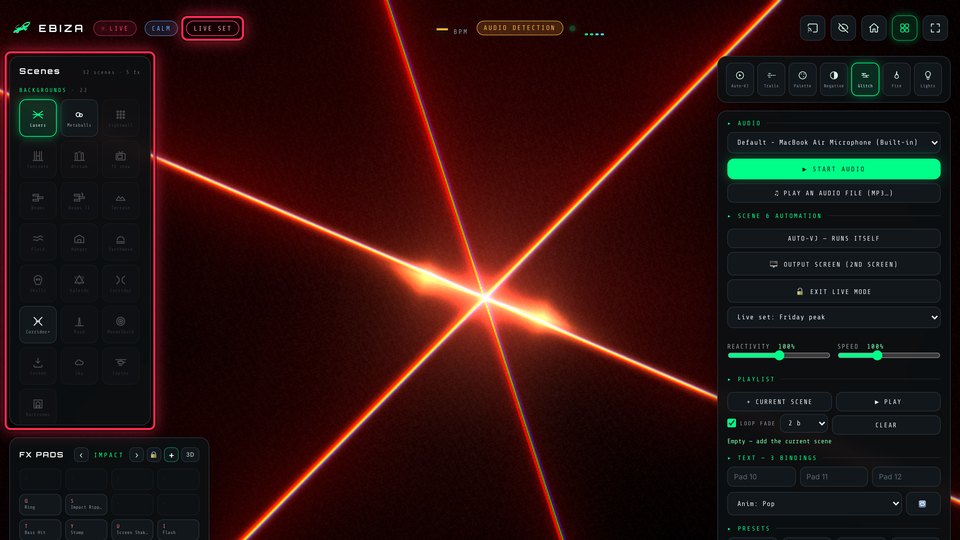This screenshot has width=960, height=540.
Task: Click the cast screen icon
Action: tap(812, 28)
